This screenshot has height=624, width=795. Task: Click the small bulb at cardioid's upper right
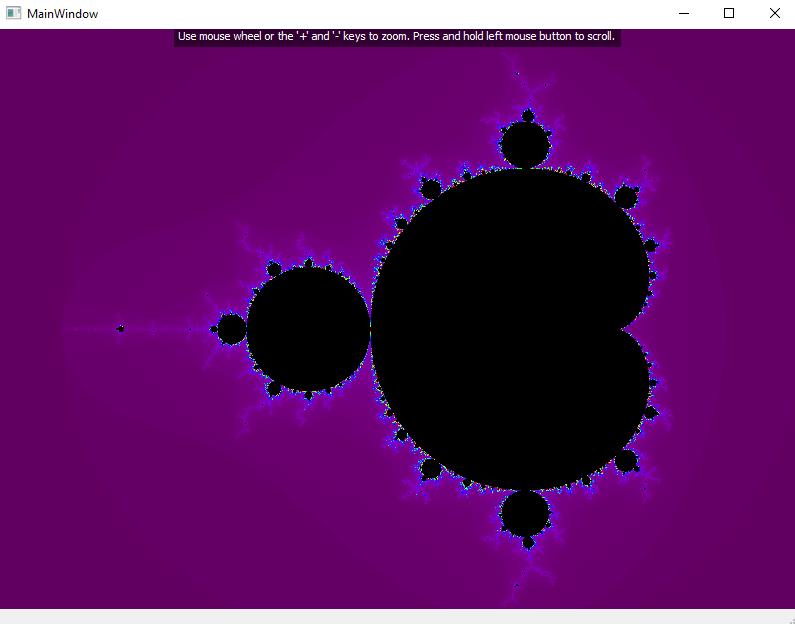point(626,197)
